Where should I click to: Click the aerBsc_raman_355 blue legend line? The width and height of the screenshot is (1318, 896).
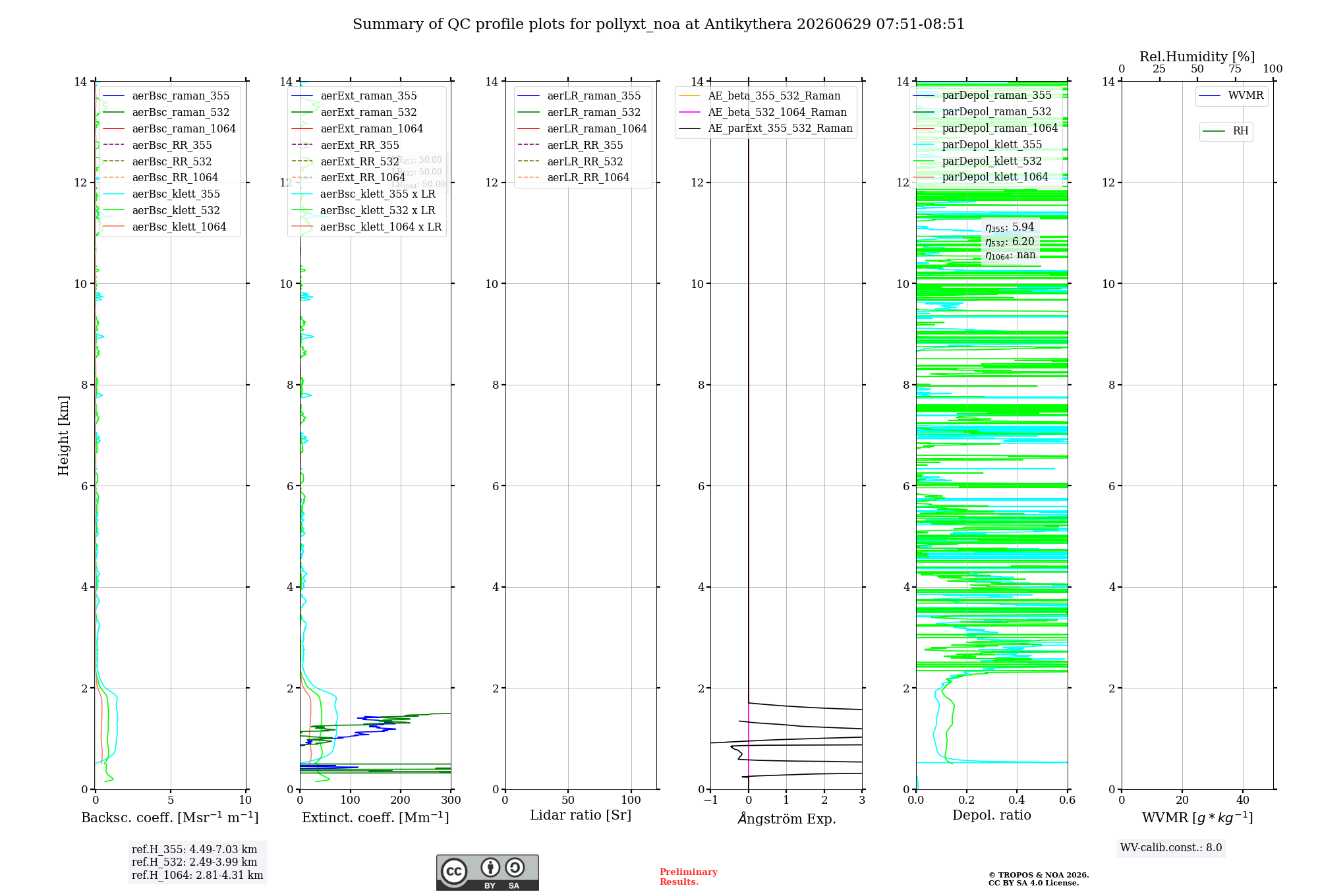113,96
